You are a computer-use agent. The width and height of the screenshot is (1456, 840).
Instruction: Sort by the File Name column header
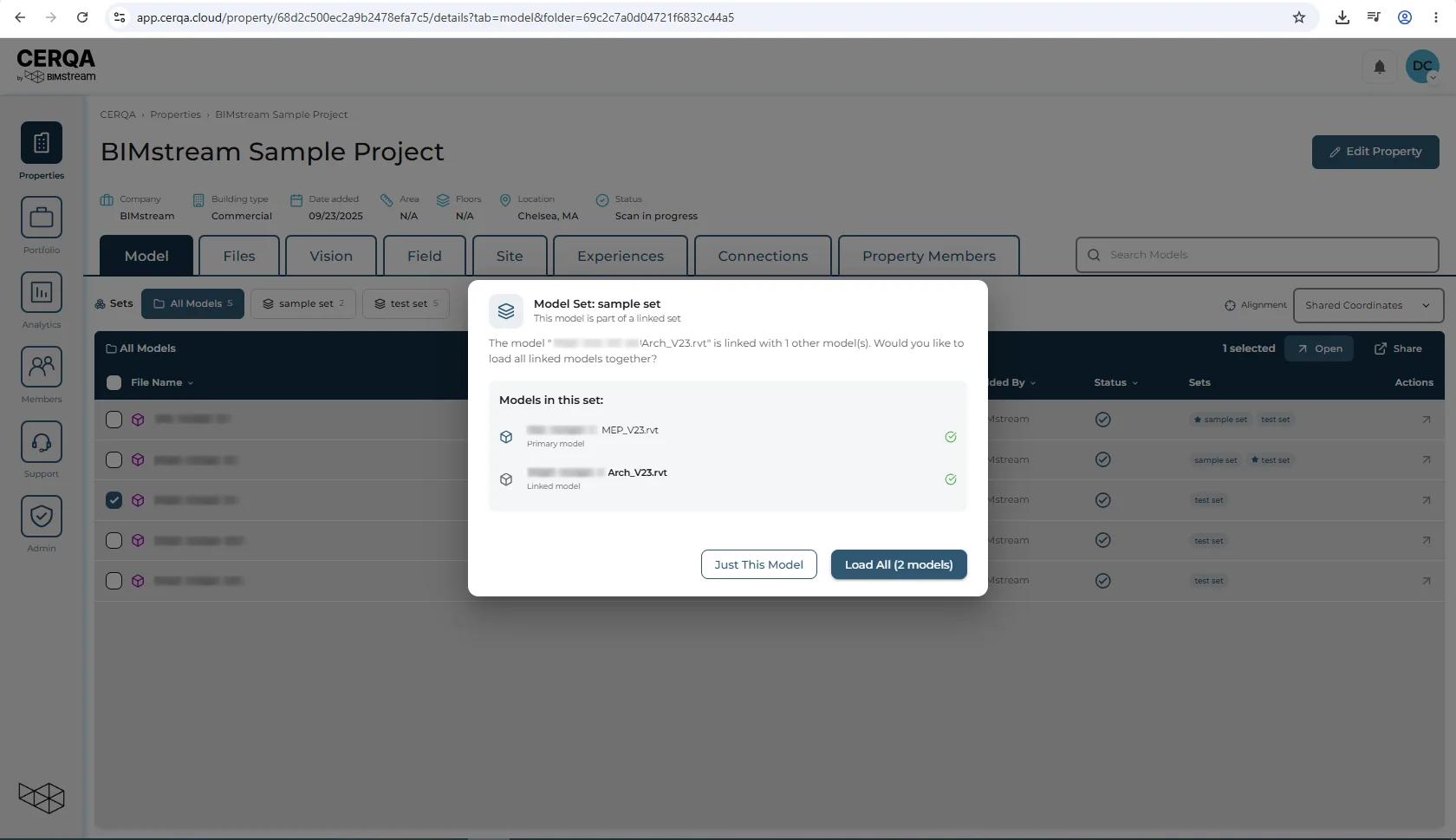[162, 382]
